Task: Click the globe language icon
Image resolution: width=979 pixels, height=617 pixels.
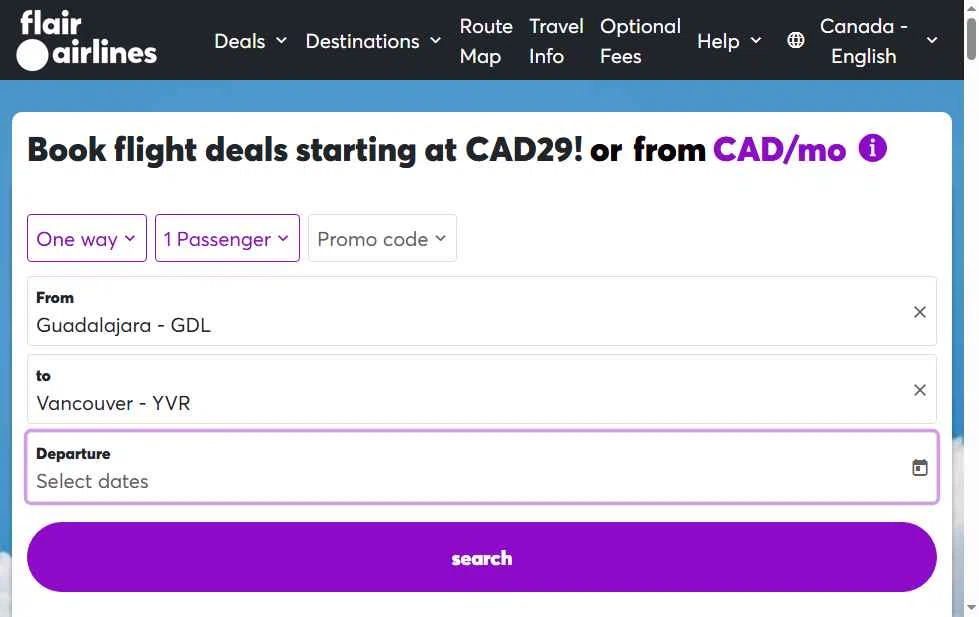Action: (x=796, y=41)
